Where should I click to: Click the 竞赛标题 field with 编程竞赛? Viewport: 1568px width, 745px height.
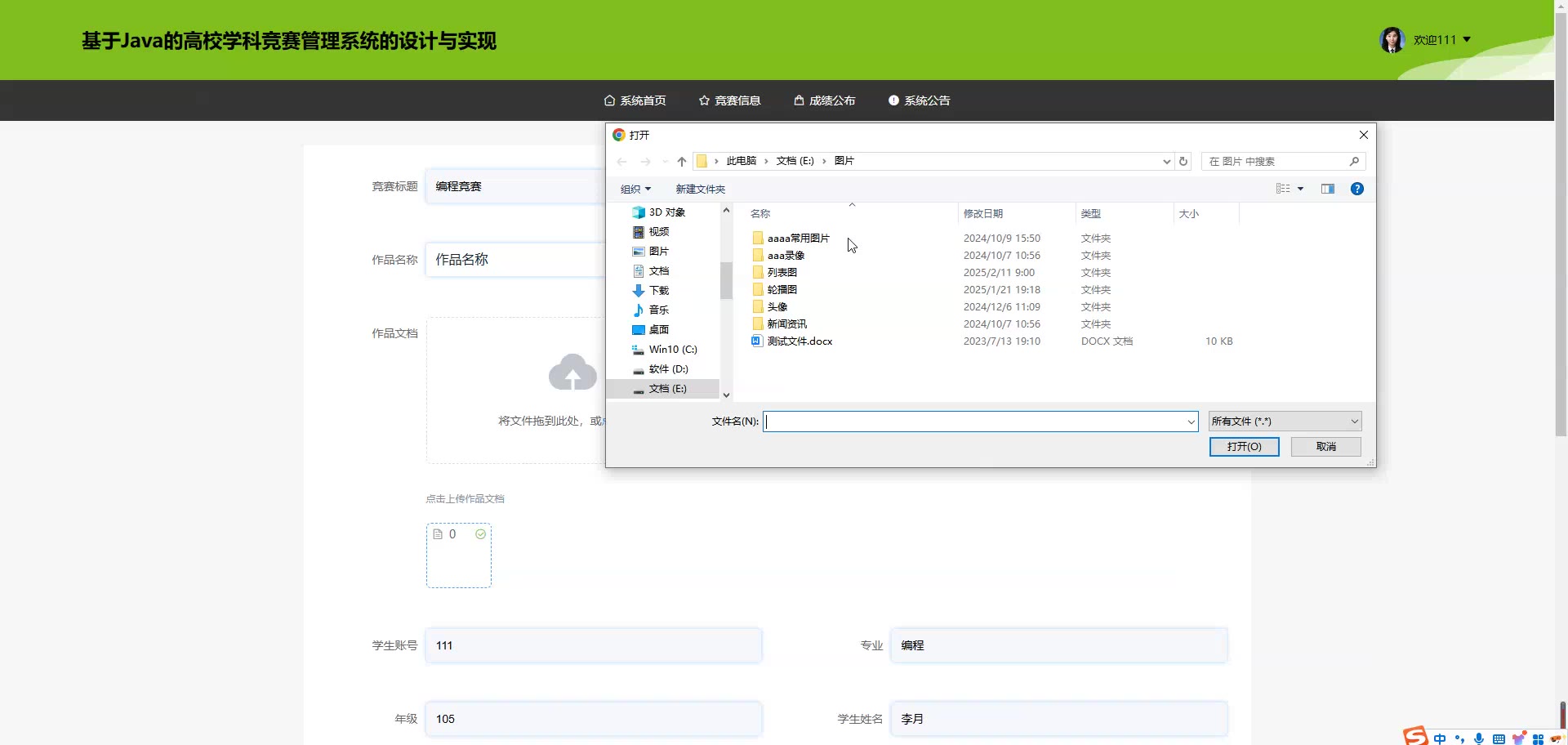coord(515,186)
